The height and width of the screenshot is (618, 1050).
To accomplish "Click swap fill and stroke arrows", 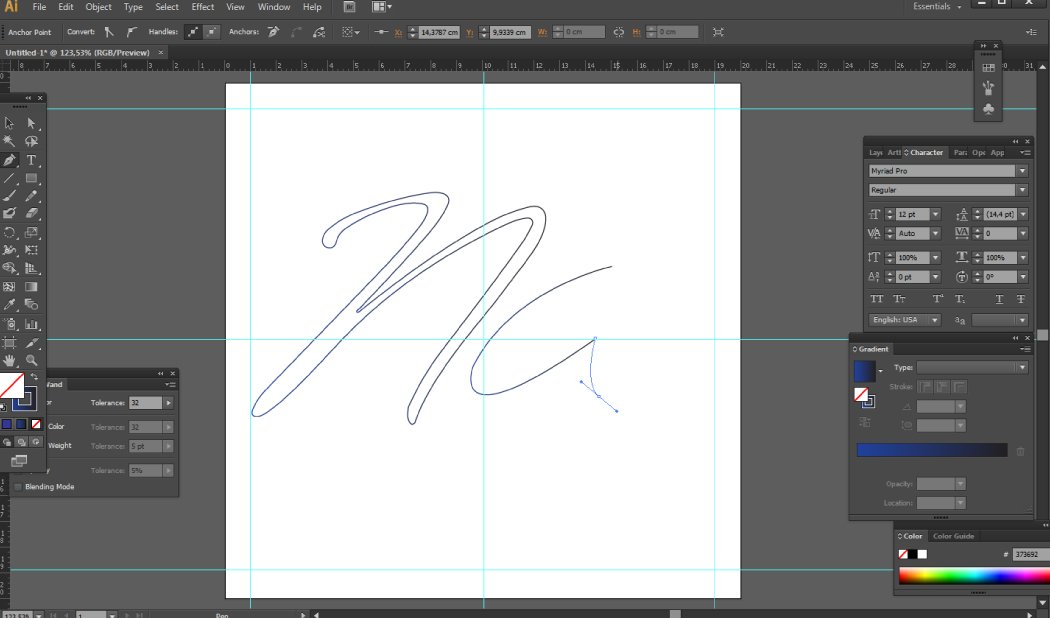I will pyautogui.click(x=33, y=377).
